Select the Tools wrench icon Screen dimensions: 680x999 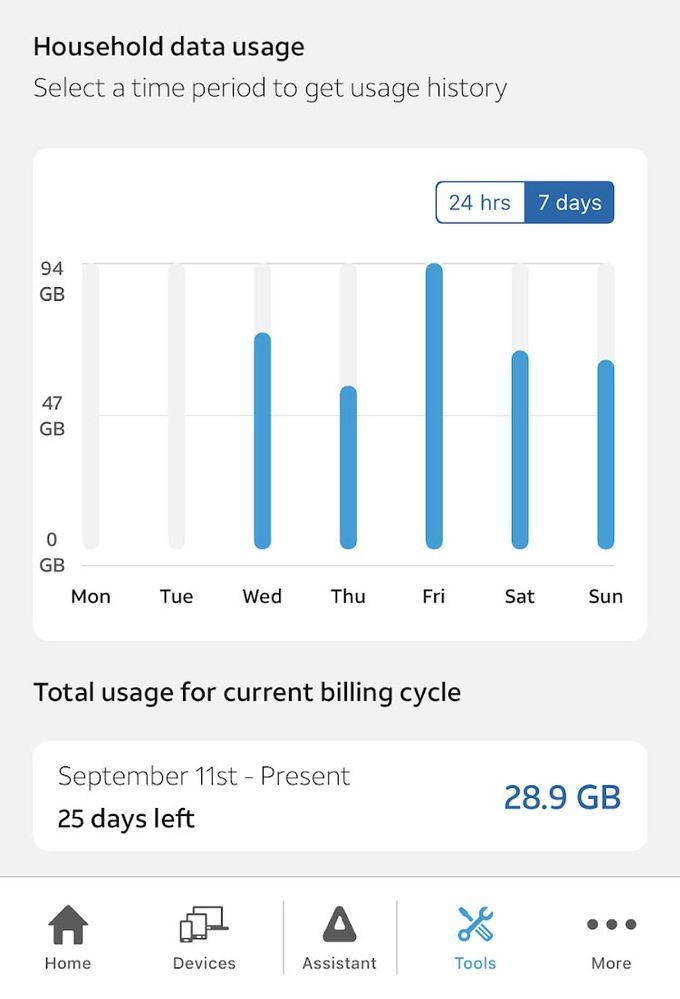[475, 924]
